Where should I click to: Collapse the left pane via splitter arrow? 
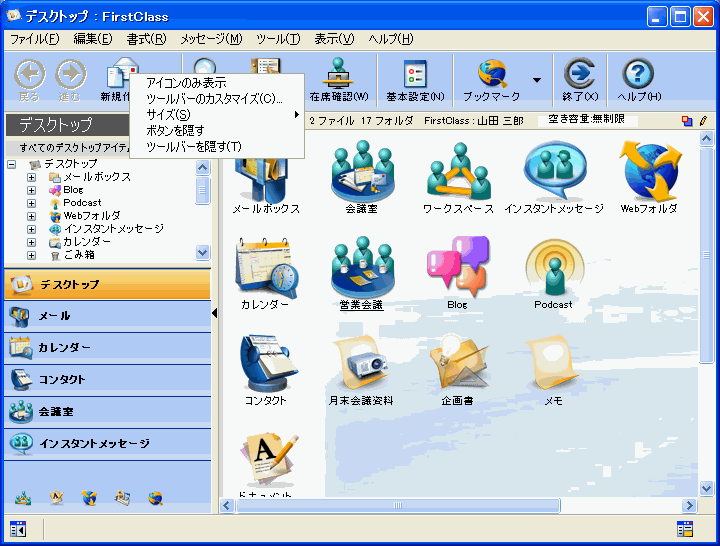(x=215, y=314)
